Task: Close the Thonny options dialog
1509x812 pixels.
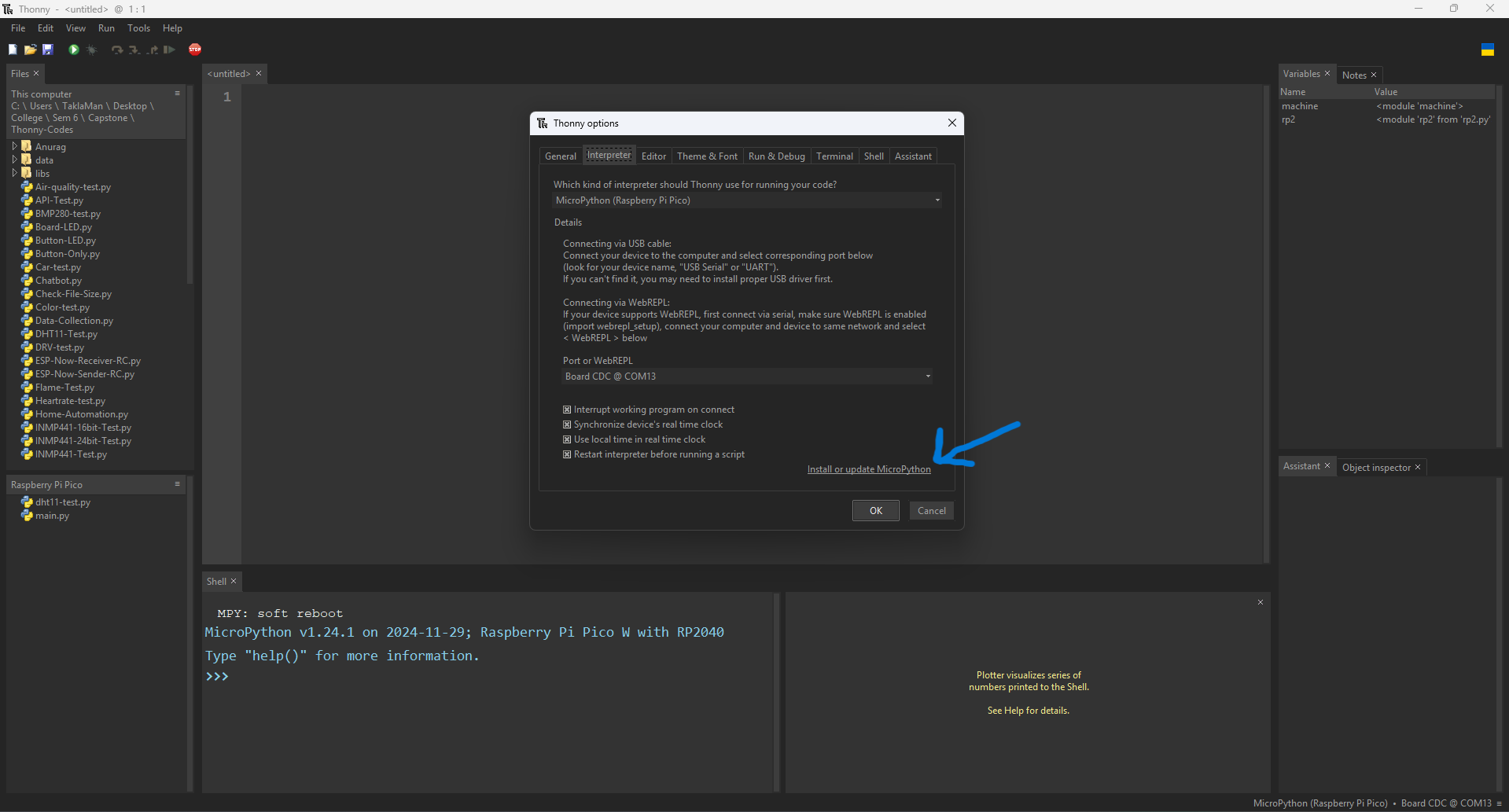Action: (952, 123)
